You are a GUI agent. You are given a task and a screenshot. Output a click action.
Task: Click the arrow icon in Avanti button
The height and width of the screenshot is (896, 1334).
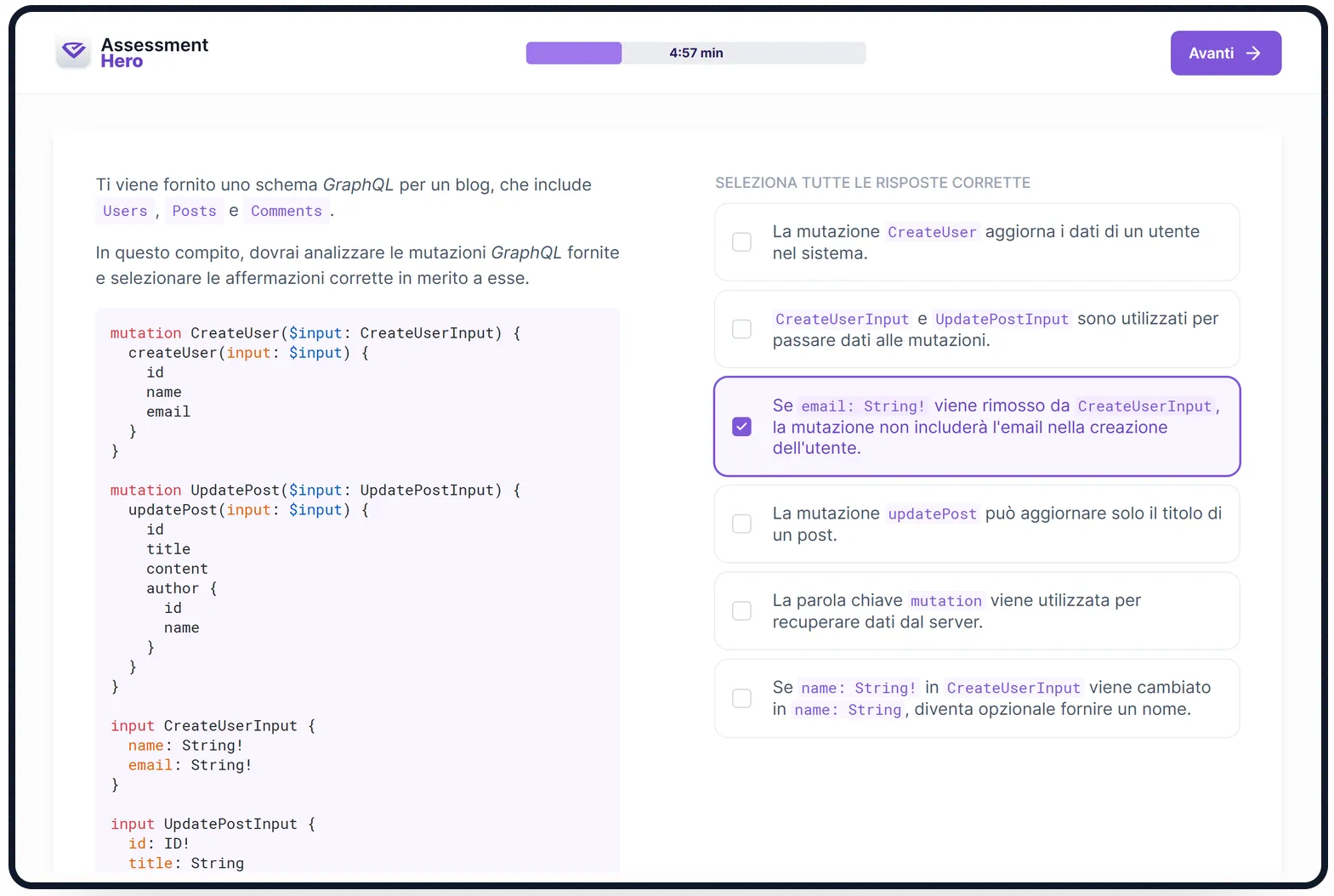[1253, 54]
